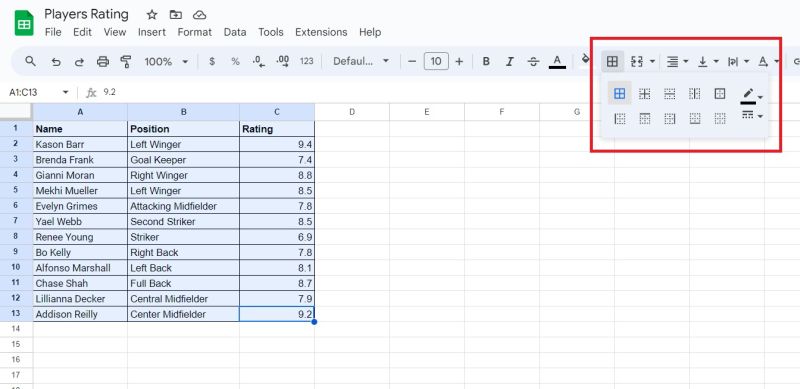Apply all borders in the borders panel
800x389 pixels.
(619, 93)
